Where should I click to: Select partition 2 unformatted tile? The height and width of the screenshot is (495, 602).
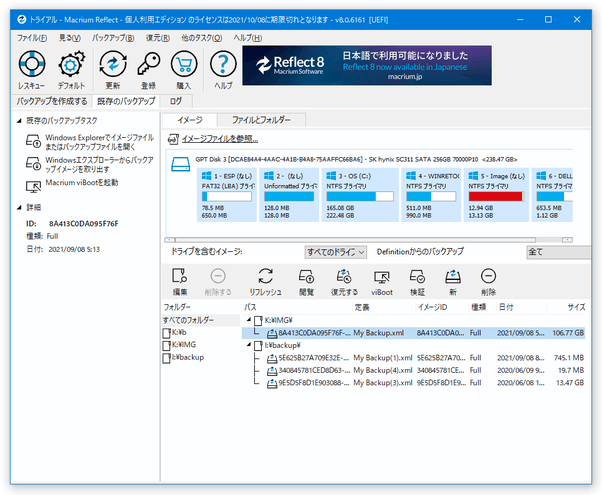coord(289,195)
